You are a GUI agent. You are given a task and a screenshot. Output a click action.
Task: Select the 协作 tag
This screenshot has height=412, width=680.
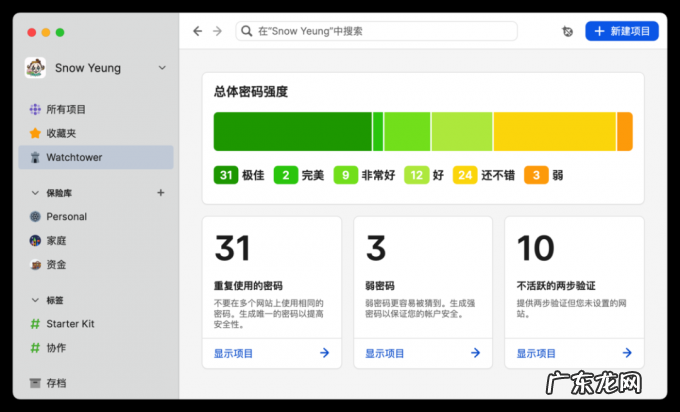pos(96,347)
